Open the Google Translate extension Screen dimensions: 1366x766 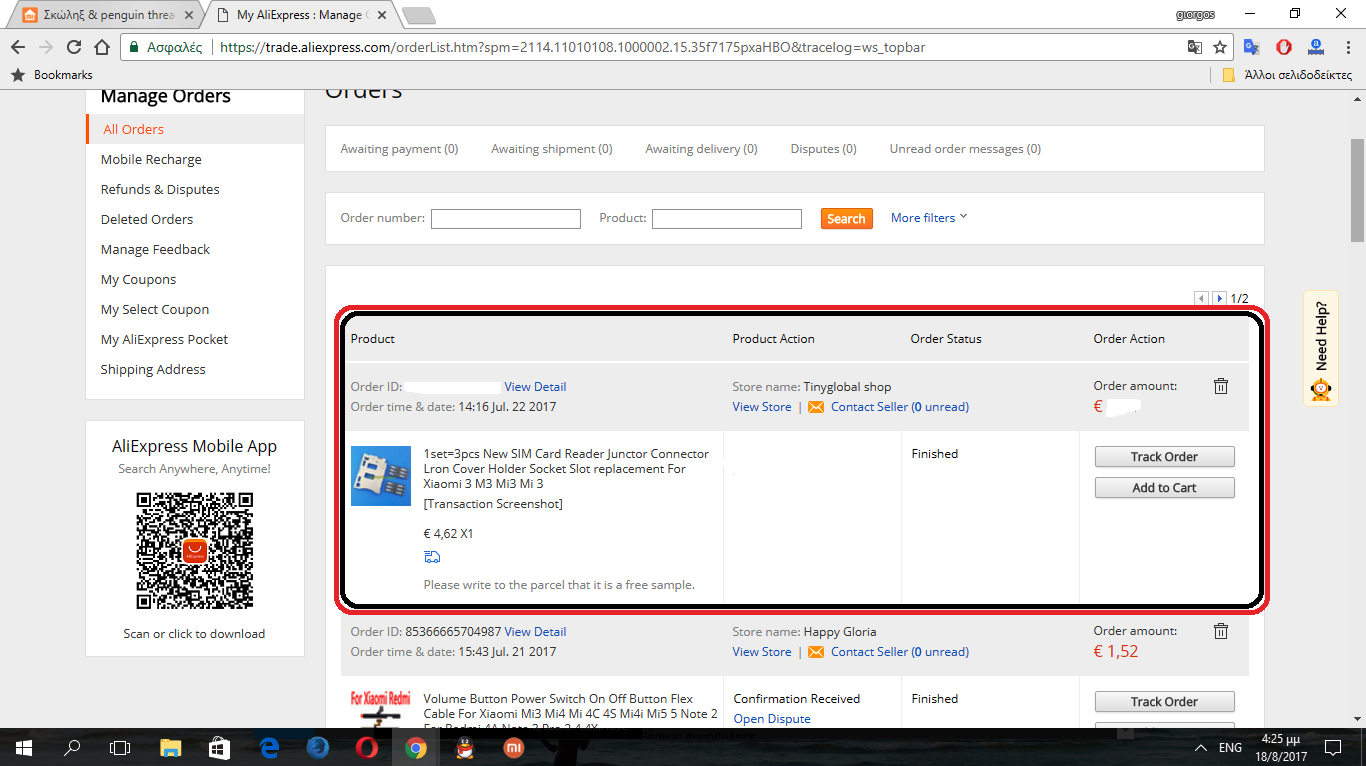tap(1252, 47)
